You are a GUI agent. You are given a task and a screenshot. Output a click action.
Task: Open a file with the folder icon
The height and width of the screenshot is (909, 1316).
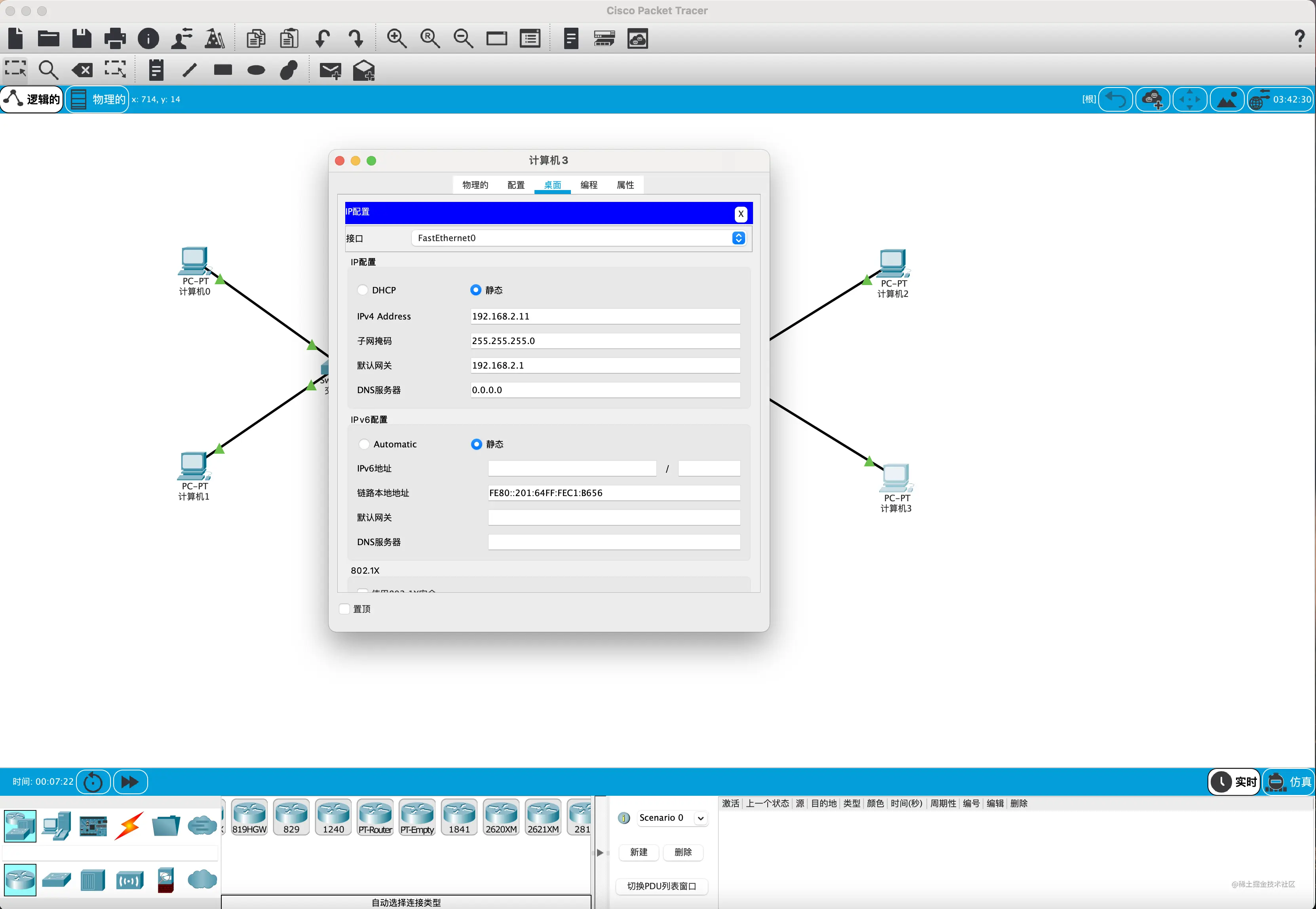[x=48, y=38]
